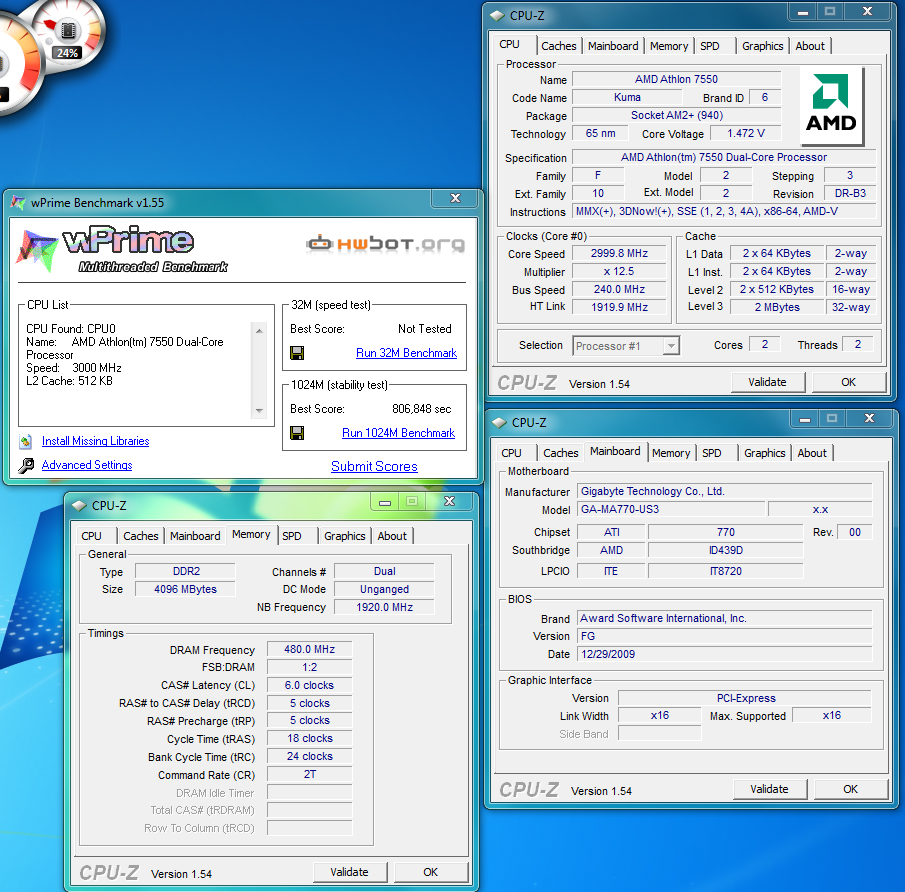Switch to Caches tab in top CPU-Z window

559,46
